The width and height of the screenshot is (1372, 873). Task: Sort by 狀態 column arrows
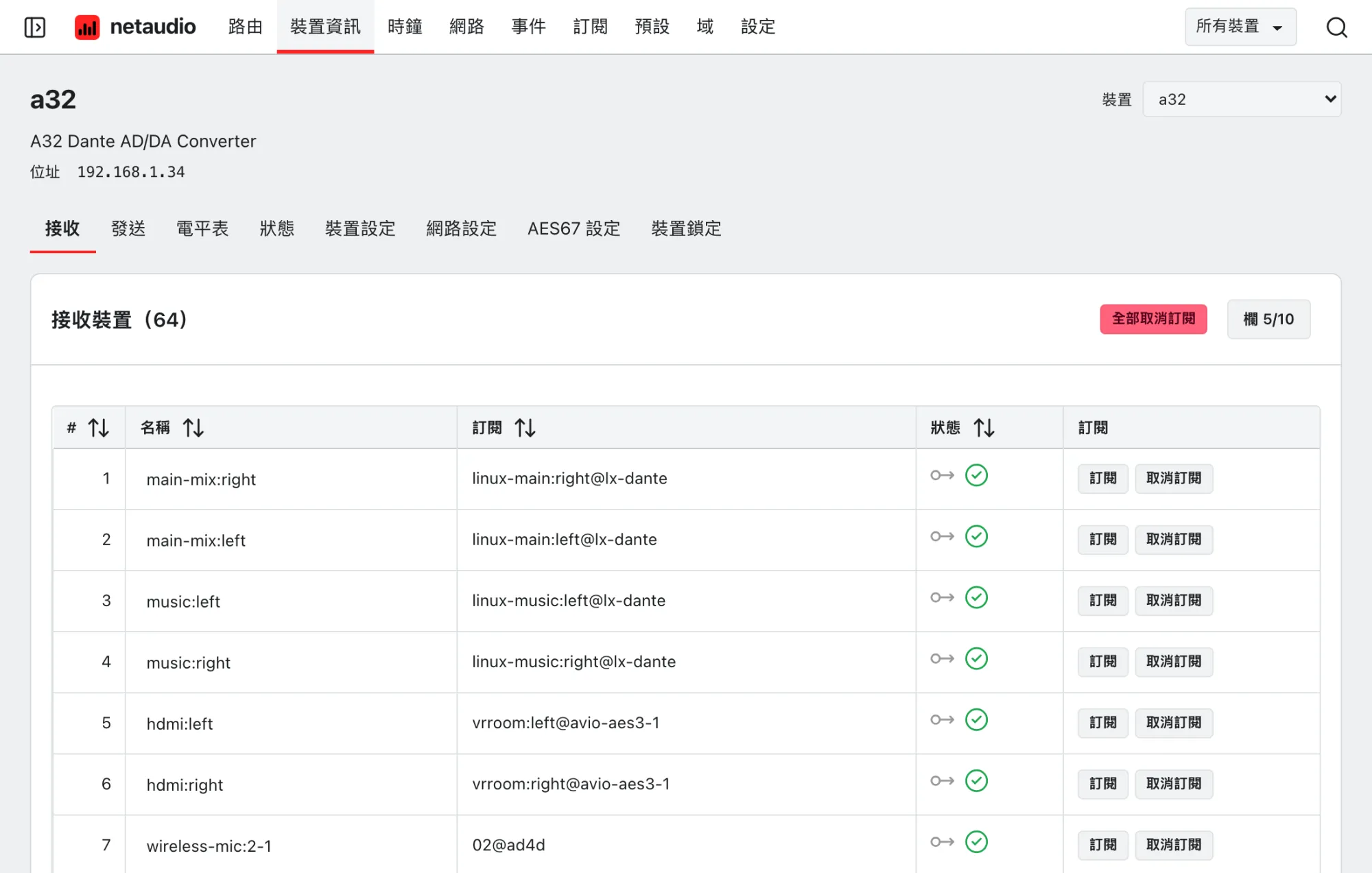984,428
